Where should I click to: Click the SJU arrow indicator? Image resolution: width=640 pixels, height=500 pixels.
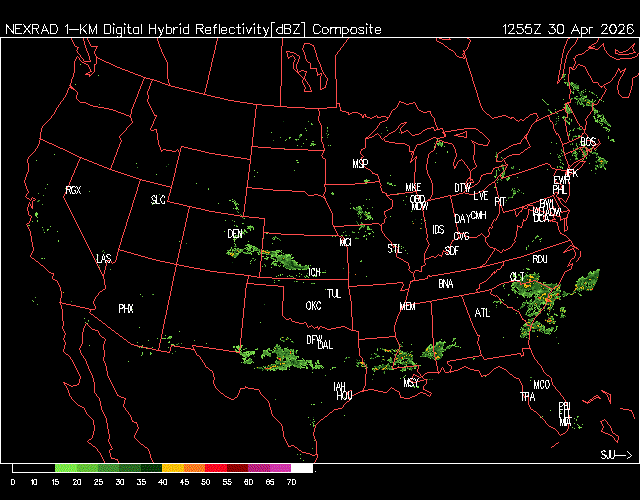point(616,455)
